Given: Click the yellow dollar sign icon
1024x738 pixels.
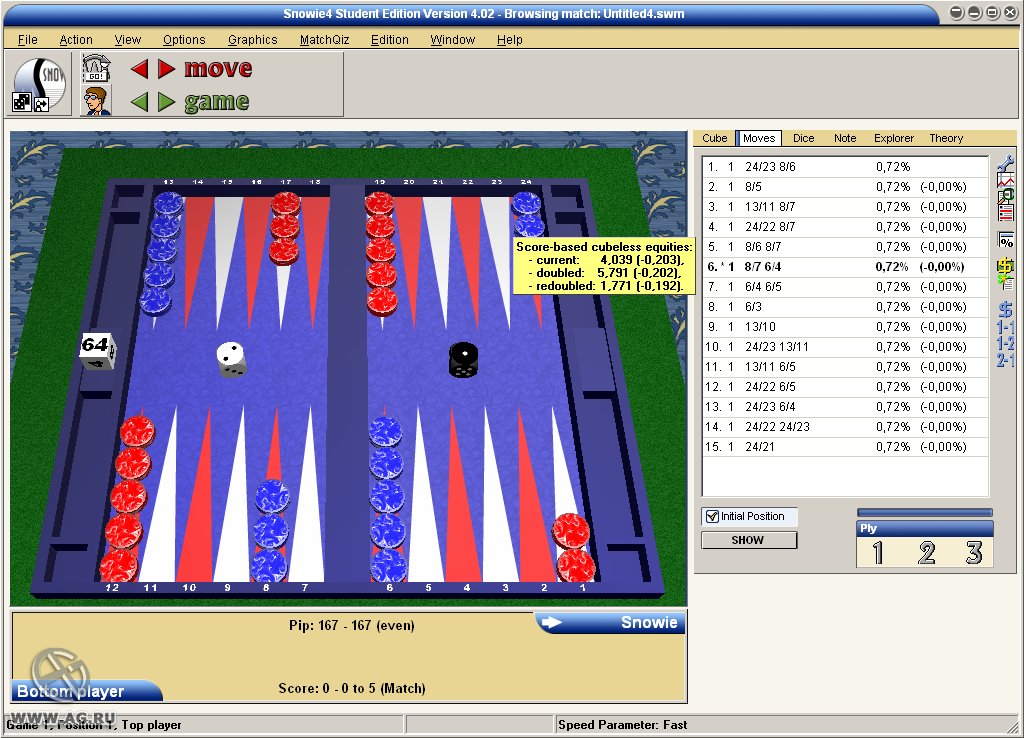Looking at the screenshot, I should tap(1006, 266).
